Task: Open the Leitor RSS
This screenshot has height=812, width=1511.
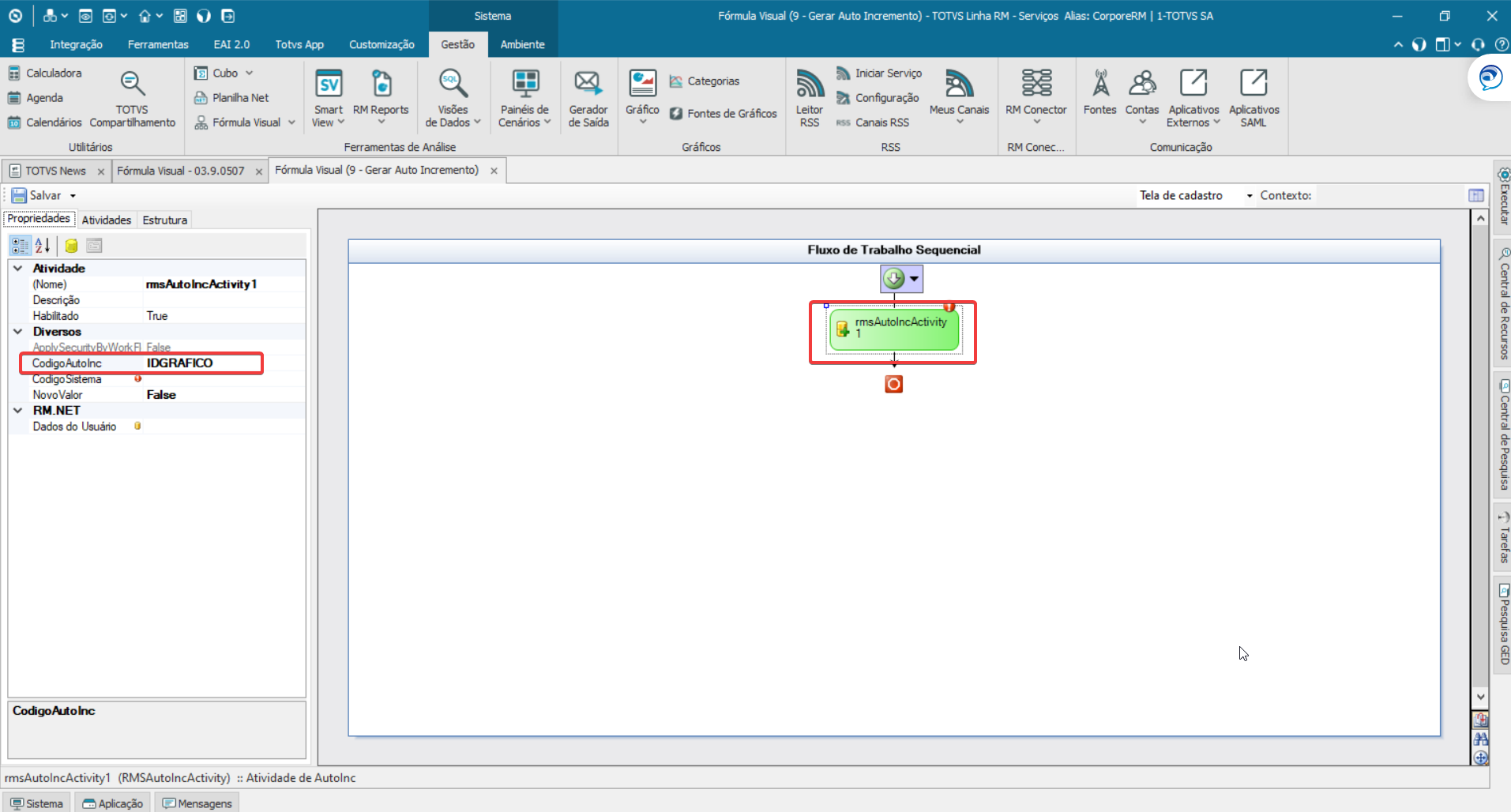Action: (x=810, y=99)
